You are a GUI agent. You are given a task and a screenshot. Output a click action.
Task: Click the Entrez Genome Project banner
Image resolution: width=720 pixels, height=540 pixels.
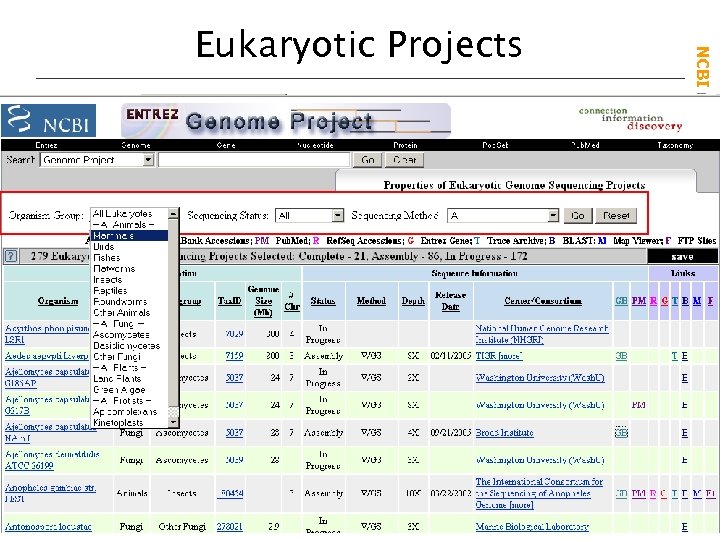click(x=286, y=120)
